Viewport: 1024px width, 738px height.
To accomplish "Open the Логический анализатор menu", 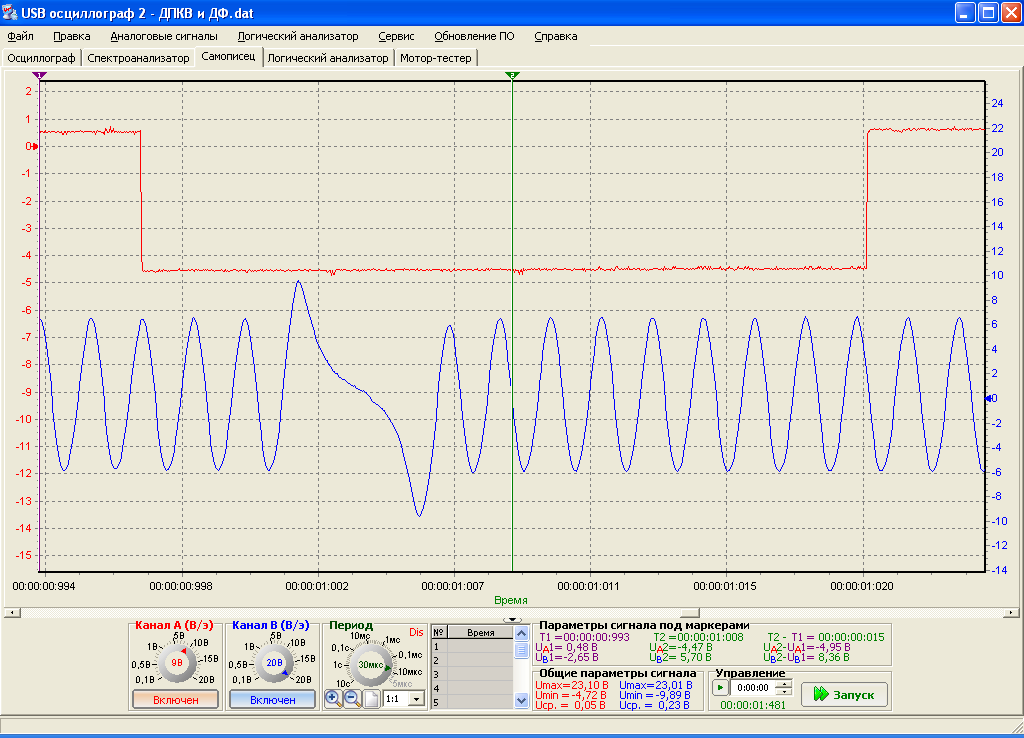I will pyautogui.click(x=298, y=37).
